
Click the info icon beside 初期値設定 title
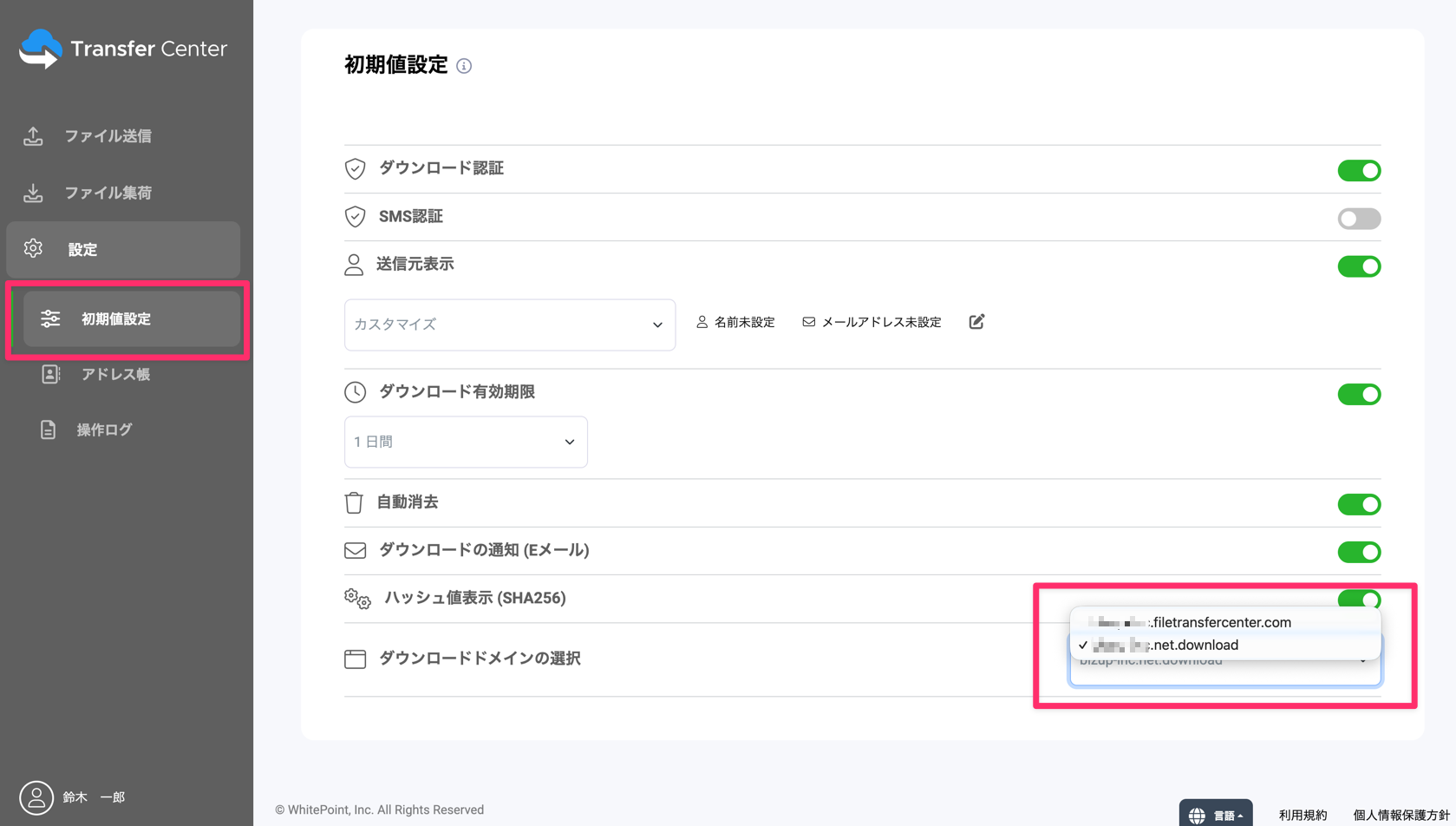click(464, 66)
